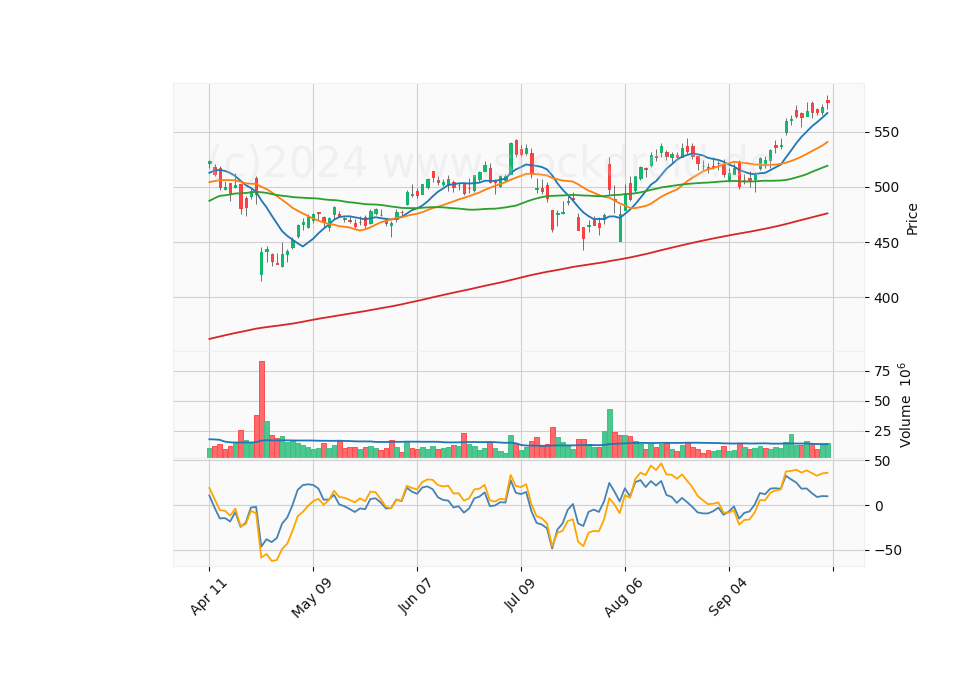
Task: Click the 450 price axis tick label
Action: point(886,243)
